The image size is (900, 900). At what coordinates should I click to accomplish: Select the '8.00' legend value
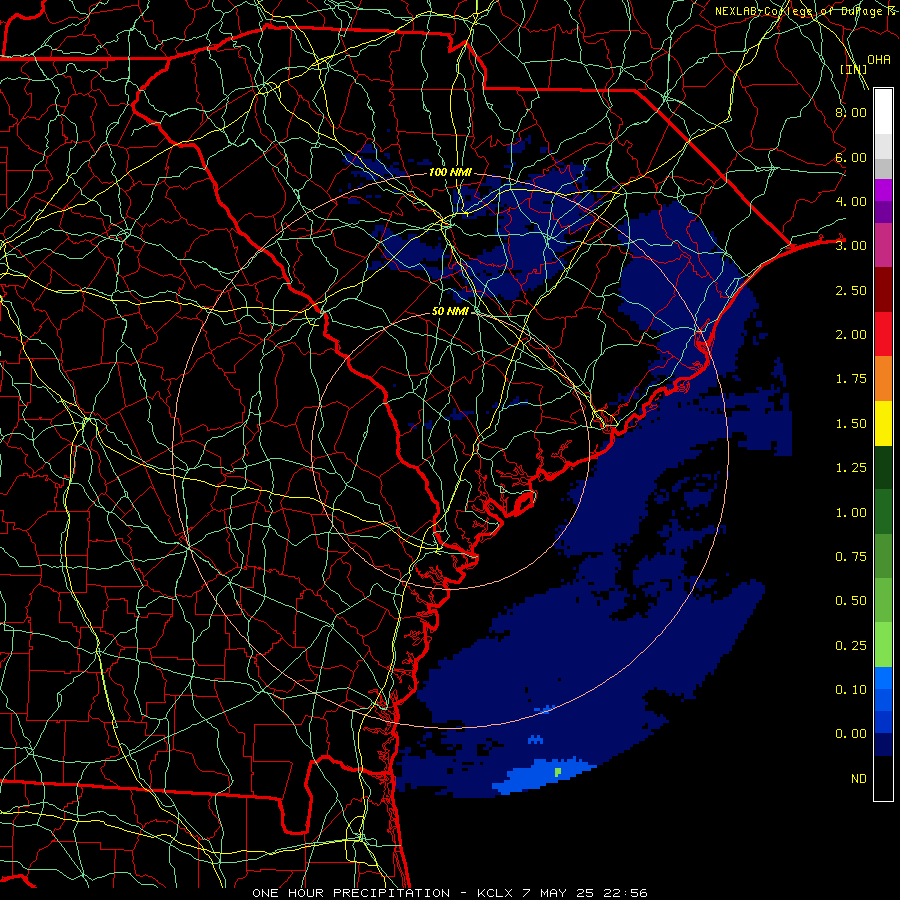pos(851,112)
